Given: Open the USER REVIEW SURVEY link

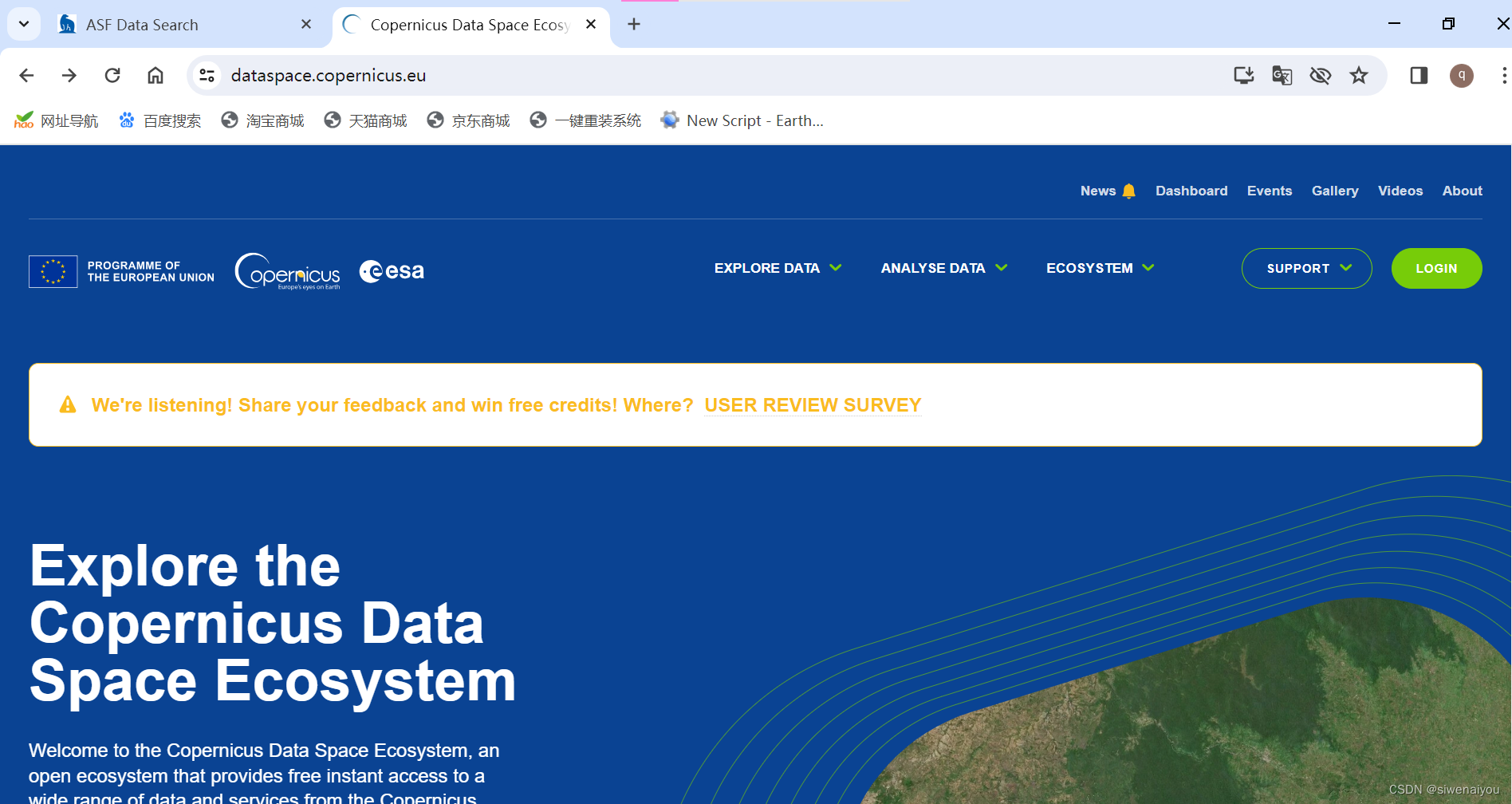Looking at the screenshot, I should pyautogui.click(x=813, y=405).
